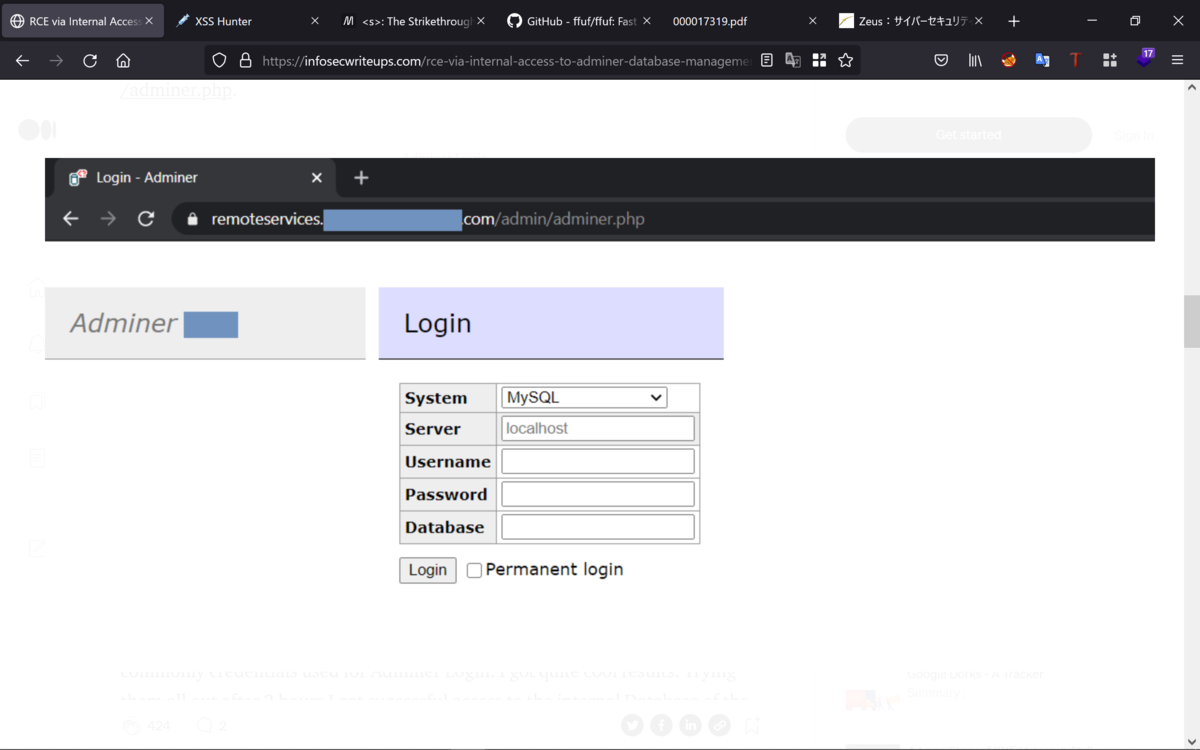Close the Login - Adminer tab in the screenshot
This screenshot has height=750, width=1200.
tap(317, 178)
